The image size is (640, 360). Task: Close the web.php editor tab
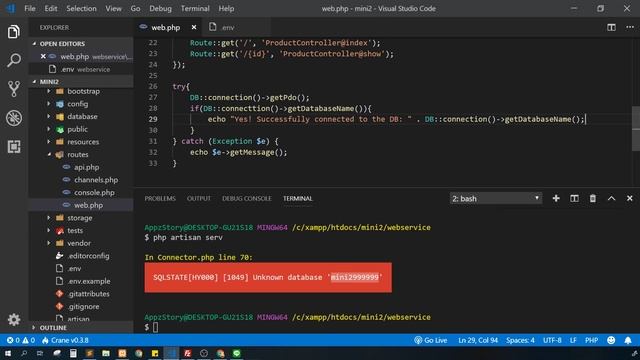pos(194,27)
